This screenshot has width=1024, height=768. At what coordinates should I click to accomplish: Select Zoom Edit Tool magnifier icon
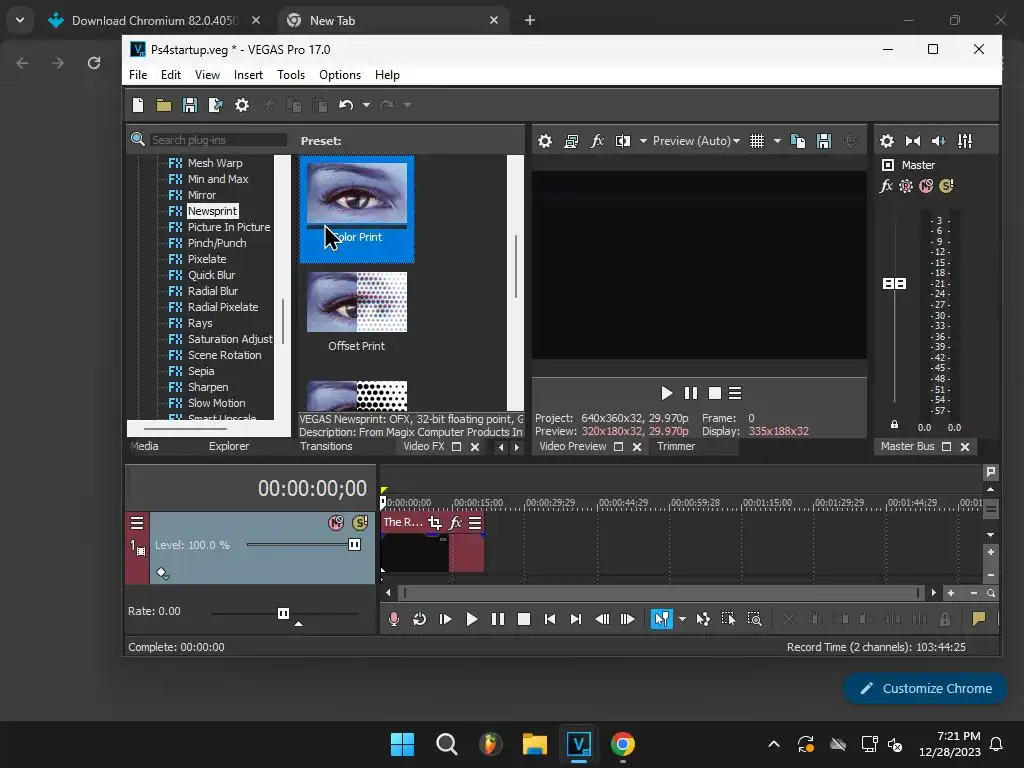[x=754, y=619]
